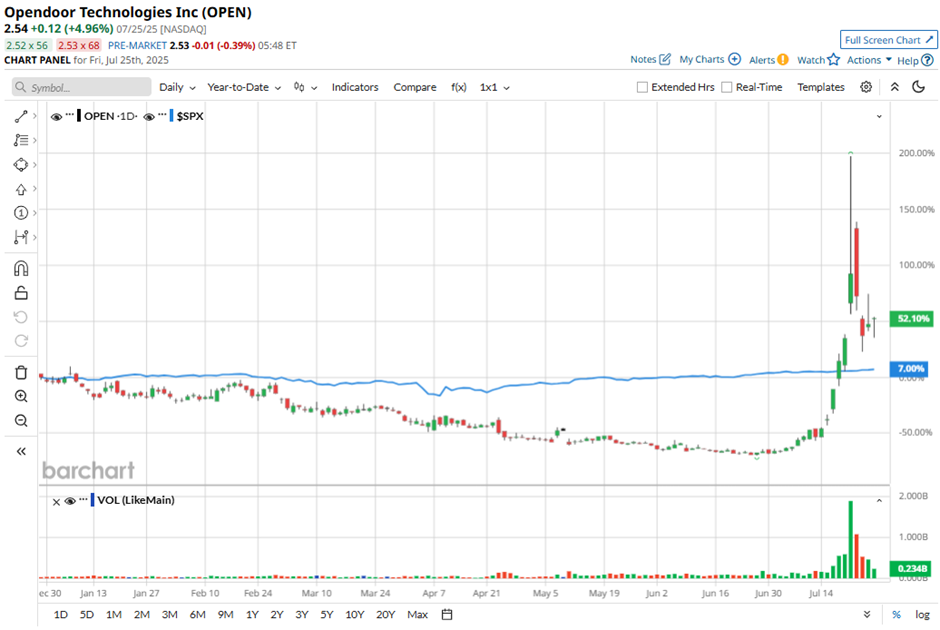Set range to 5Y
This screenshot has width=940, height=630.
pos(327,614)
